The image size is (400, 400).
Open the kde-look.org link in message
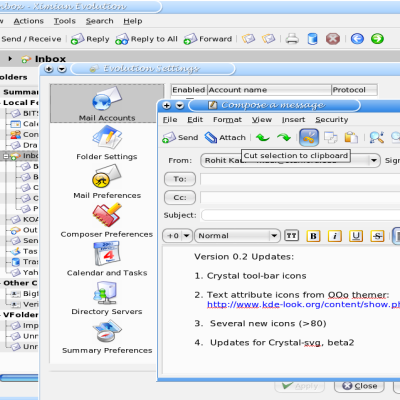[x=303, y=305]
